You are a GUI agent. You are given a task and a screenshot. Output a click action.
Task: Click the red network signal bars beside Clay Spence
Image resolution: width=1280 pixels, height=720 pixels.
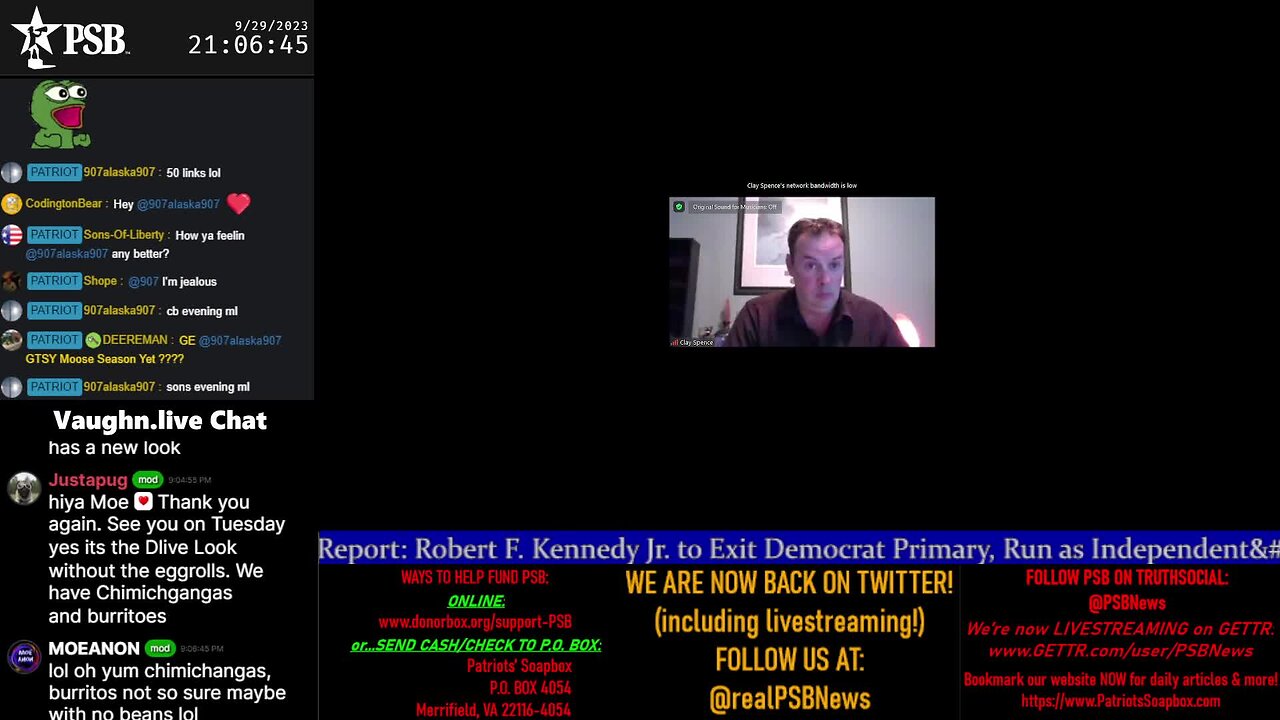[674, 342]
